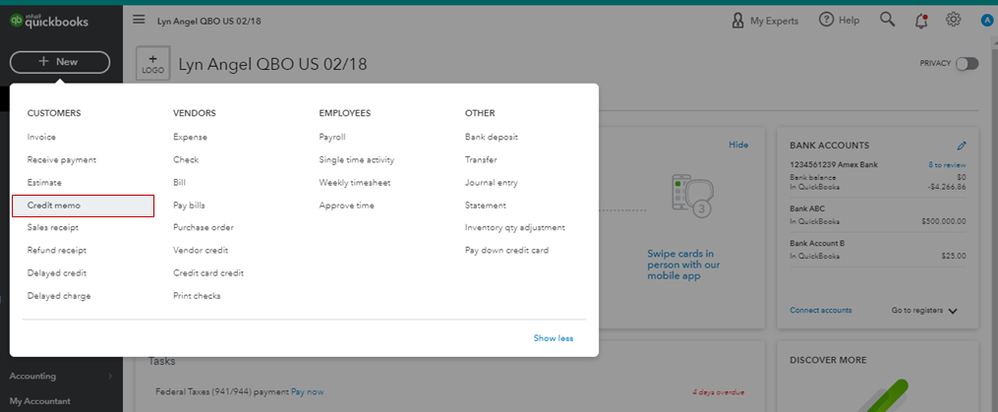Select Journal entry
Viewport: 998px width, 412px height.
click(491, 183)
